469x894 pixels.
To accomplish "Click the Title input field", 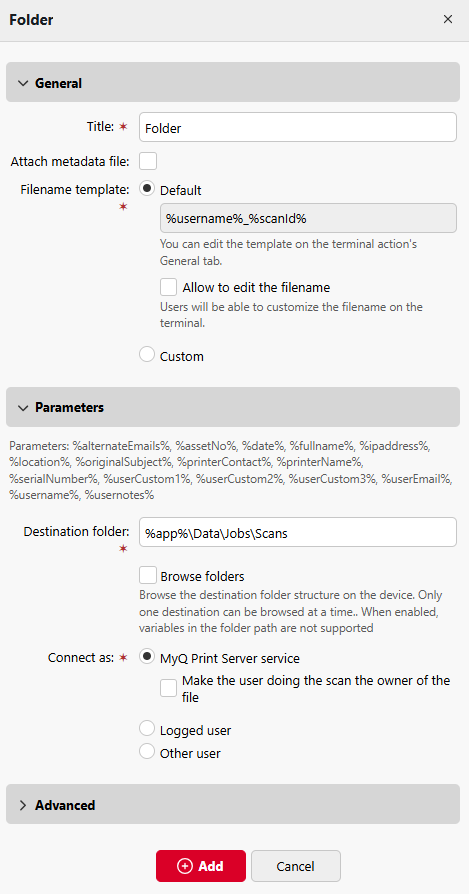I will 298,127.
